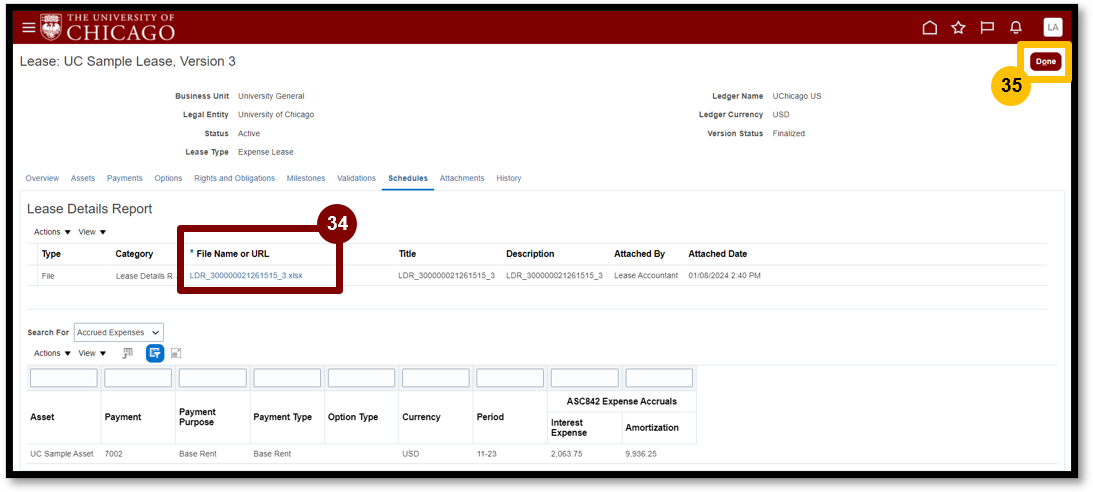Screen dimensions: 1093x492
Task: Open Actions menu under Lease Details Report
Action: tap(52, 232)
